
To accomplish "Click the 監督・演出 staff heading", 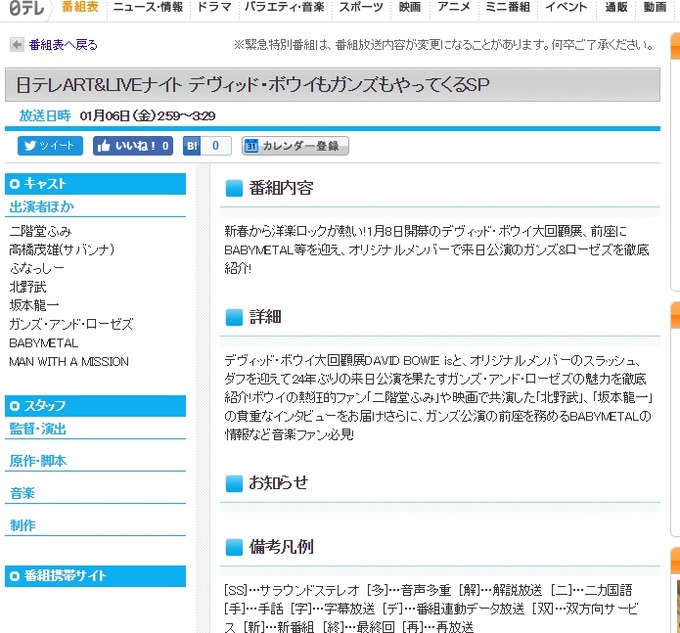I will [x=38, y=429].
